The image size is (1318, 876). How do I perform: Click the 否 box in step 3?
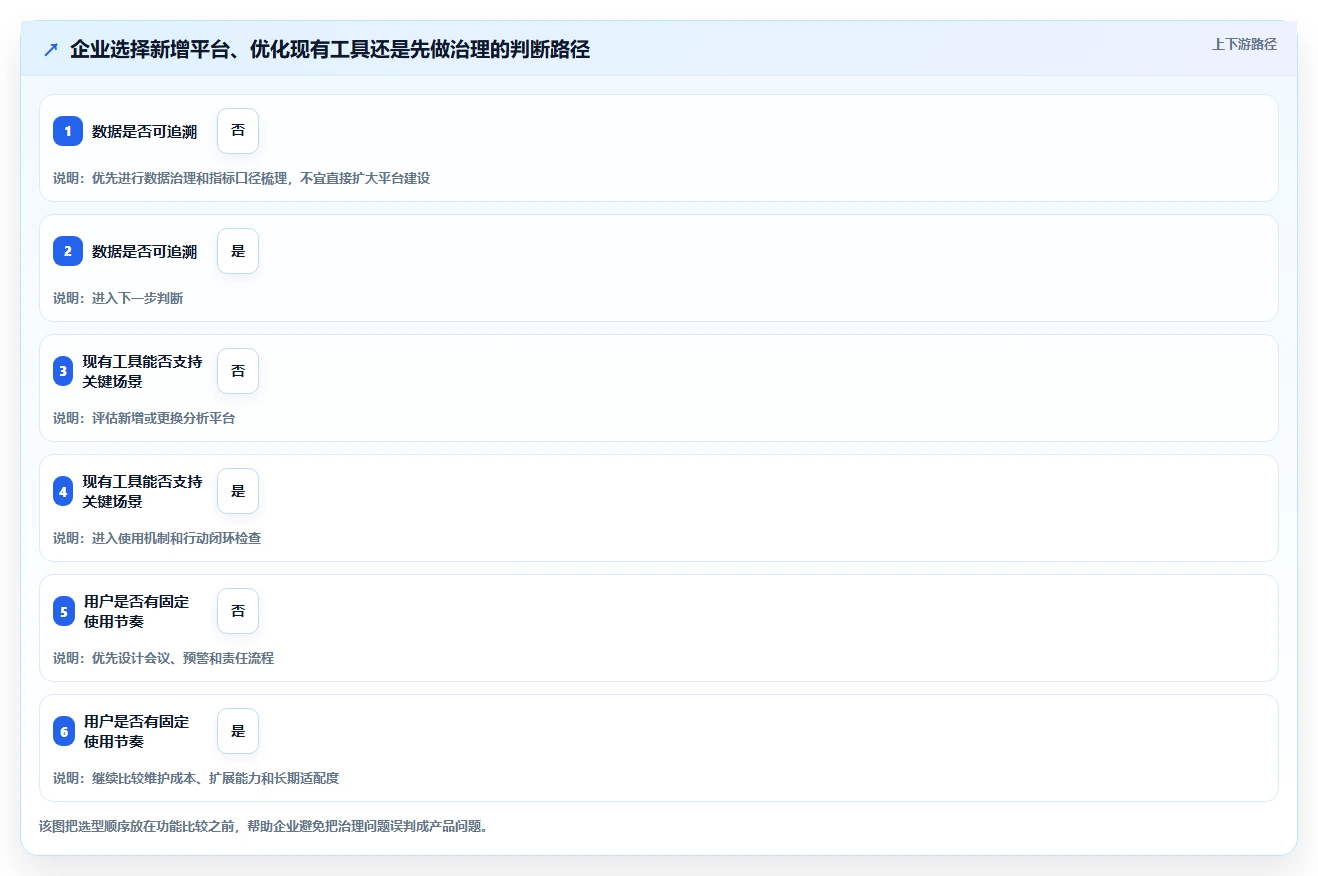point(238,371)
